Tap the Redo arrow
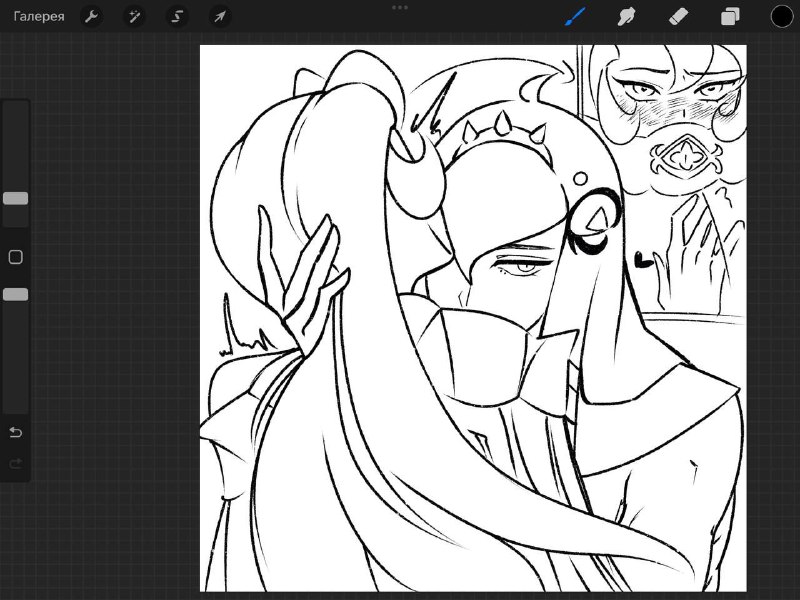800x600 pixels. coord(16,463)
